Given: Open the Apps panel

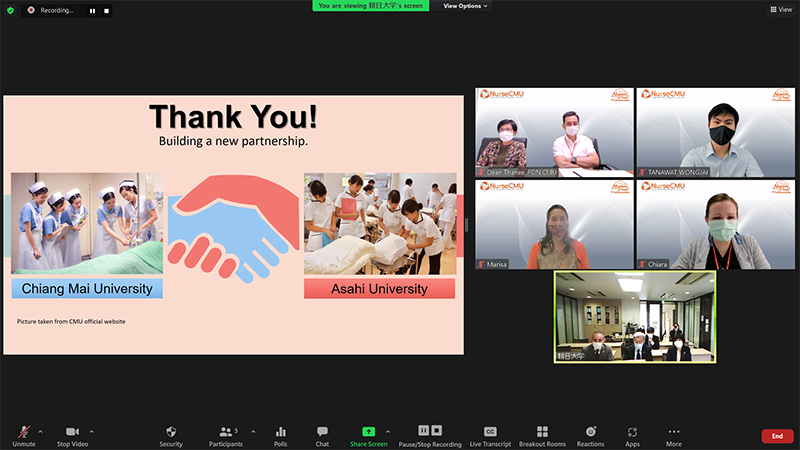Looking at the screenshot, I should (x=632, y=436).
